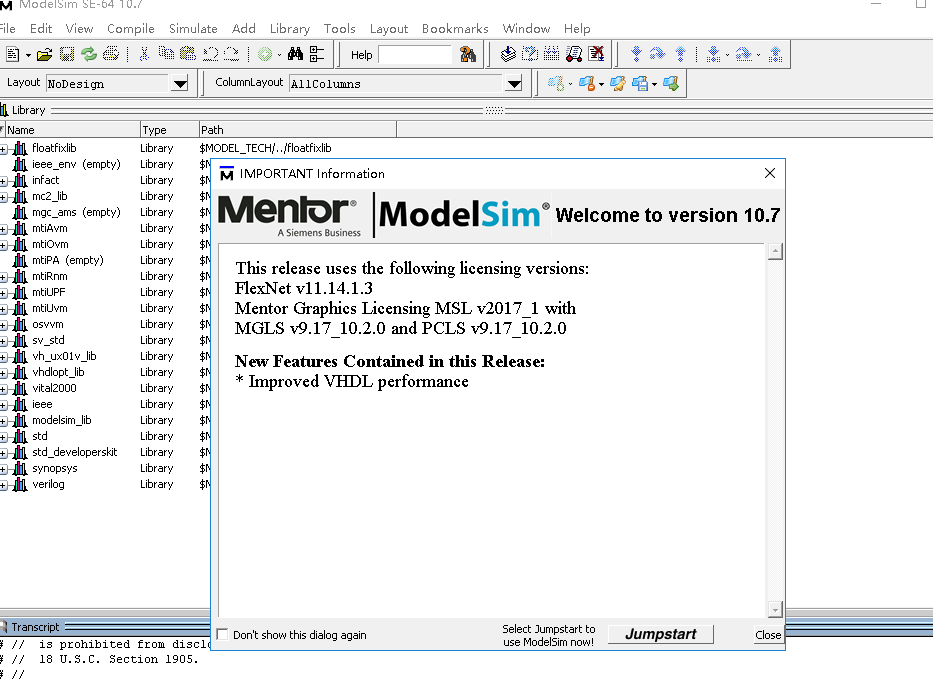Expand the infact library node
This screenshot has width=933, height=688.
tap(4, 181)
